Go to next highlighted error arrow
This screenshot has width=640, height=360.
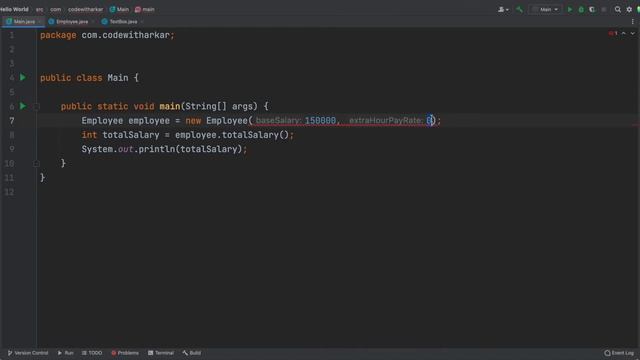pyautogui.click(x=633, y=33)
